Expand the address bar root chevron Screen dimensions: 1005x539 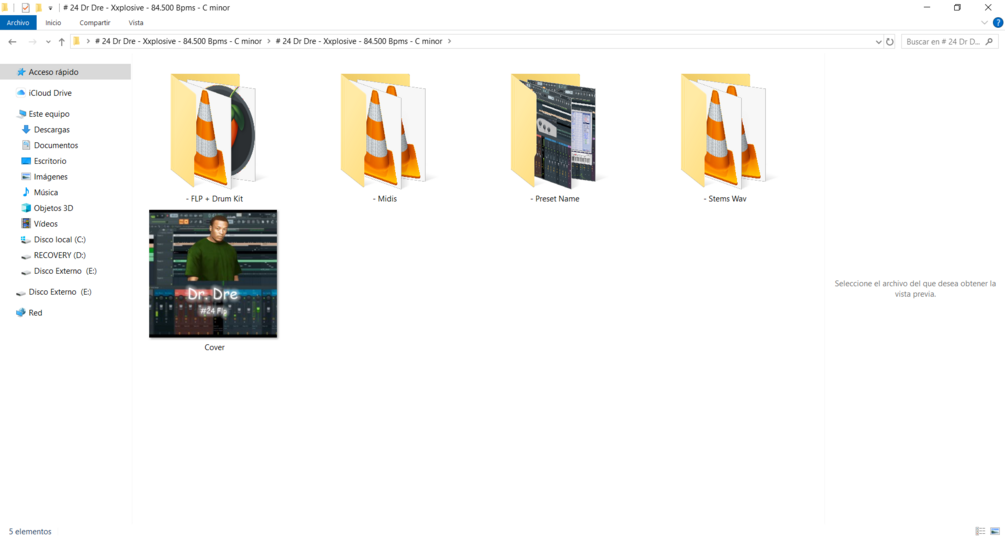point(88,41)
